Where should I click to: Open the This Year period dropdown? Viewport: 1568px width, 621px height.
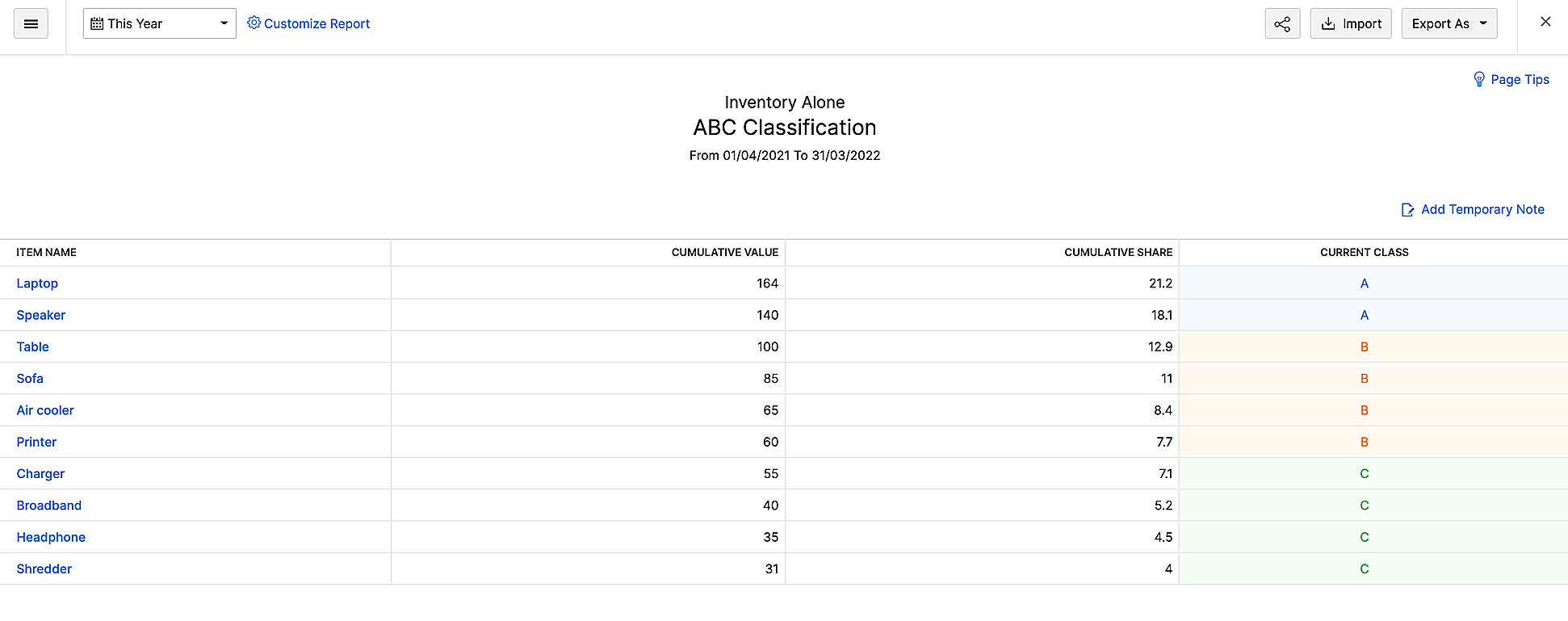coord(159,23)
